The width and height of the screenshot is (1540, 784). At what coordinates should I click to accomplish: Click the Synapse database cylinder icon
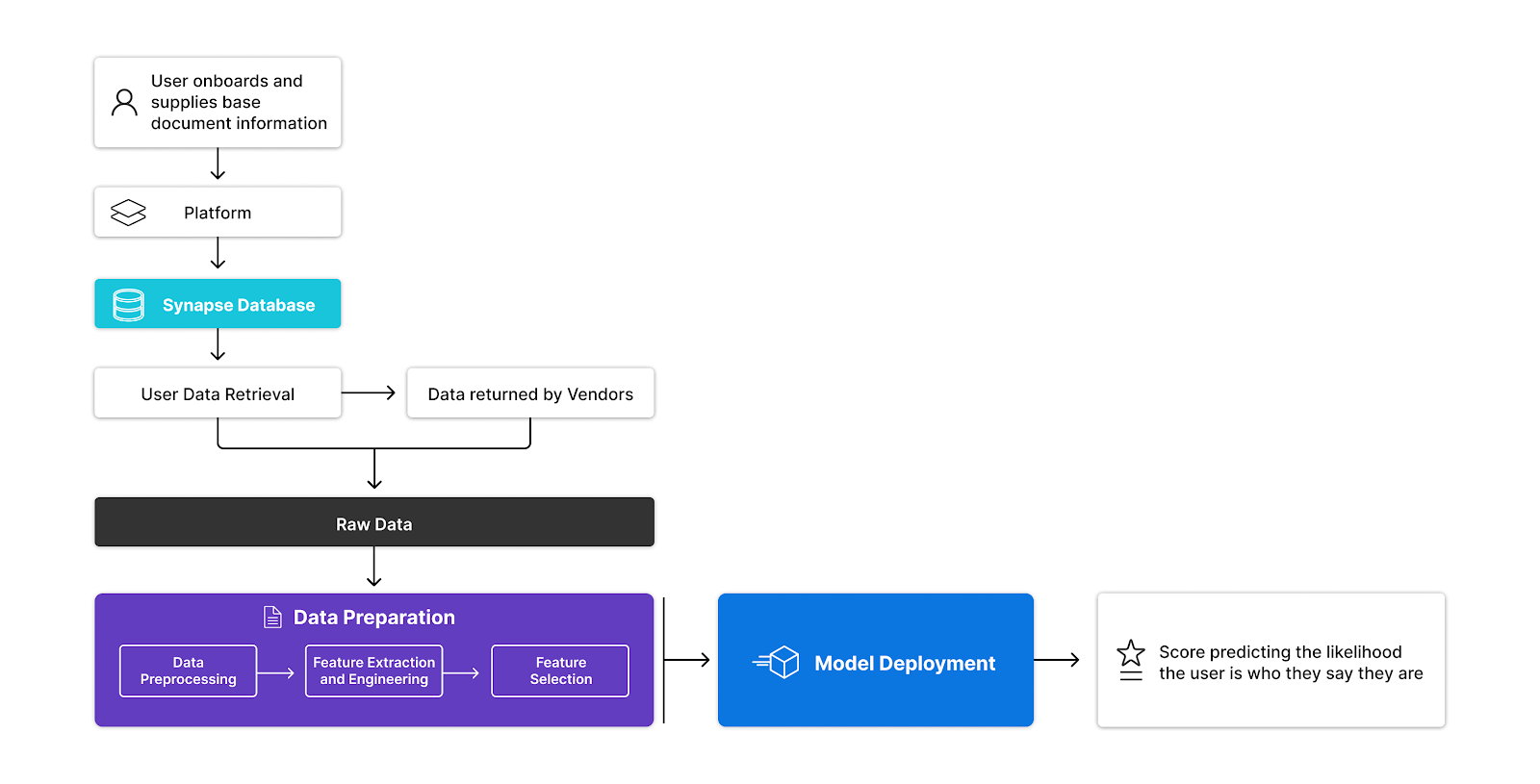(128, 305)
